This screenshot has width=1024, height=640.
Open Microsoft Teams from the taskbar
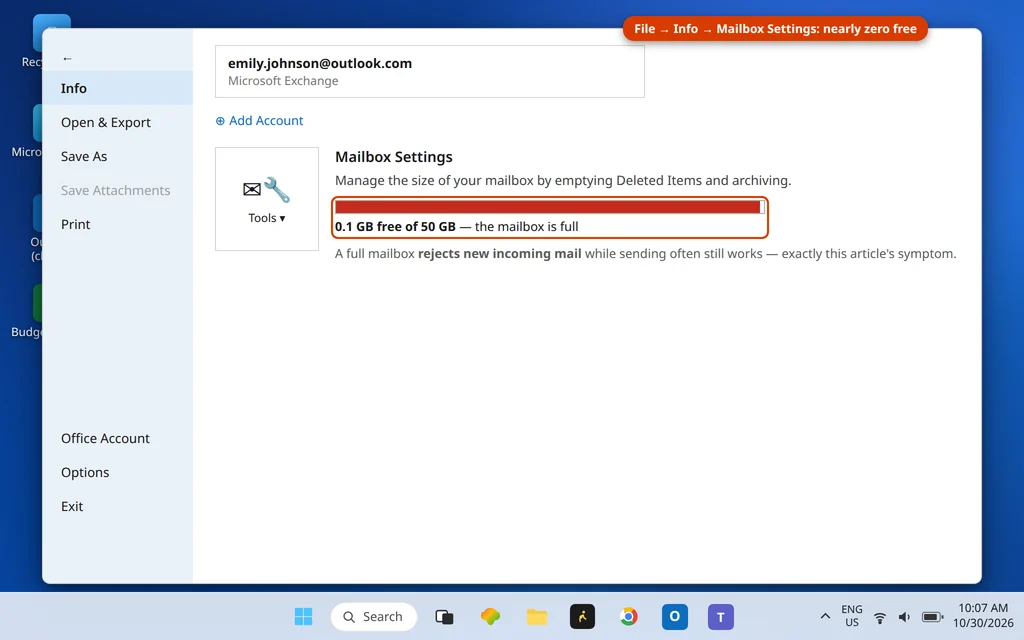(721, 616)
